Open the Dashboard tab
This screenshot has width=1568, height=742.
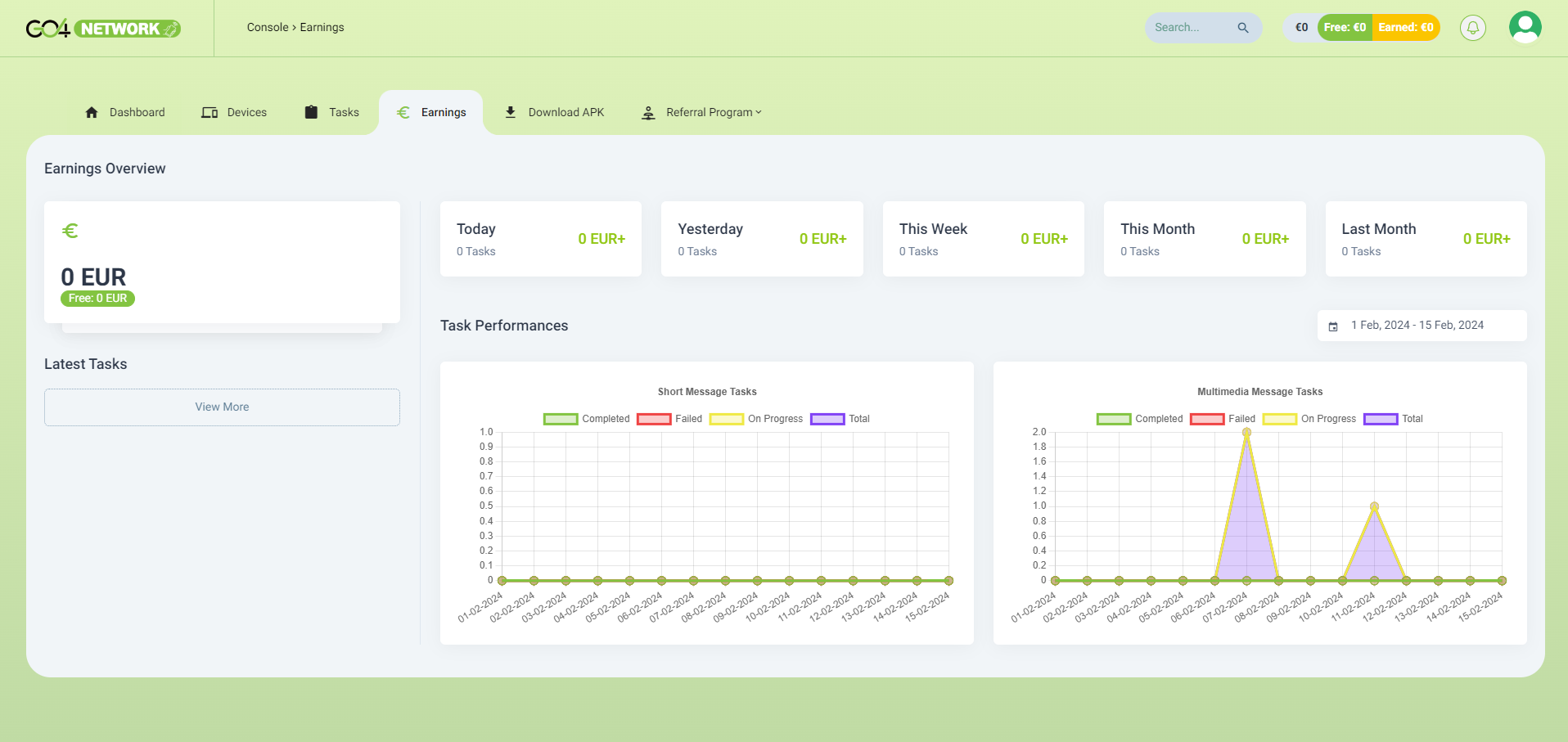[x=125, y=112]
